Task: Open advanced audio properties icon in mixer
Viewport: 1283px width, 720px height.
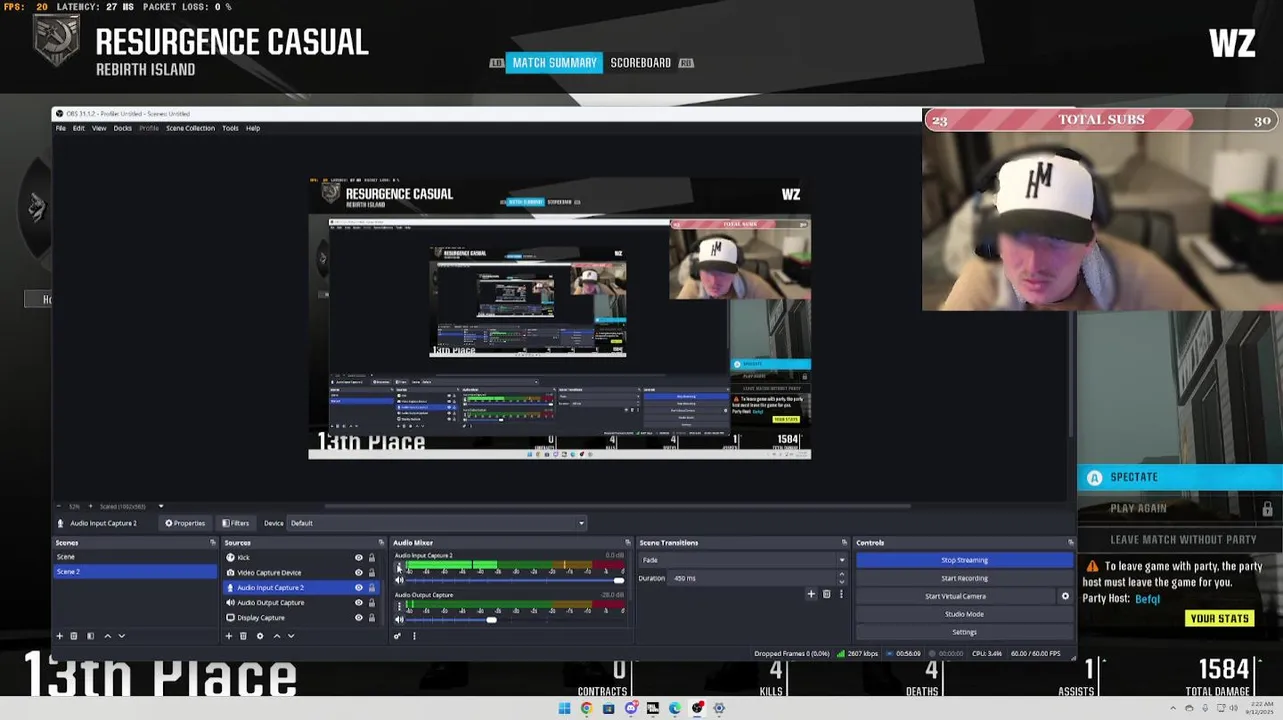Action: [x=397, y=636]
